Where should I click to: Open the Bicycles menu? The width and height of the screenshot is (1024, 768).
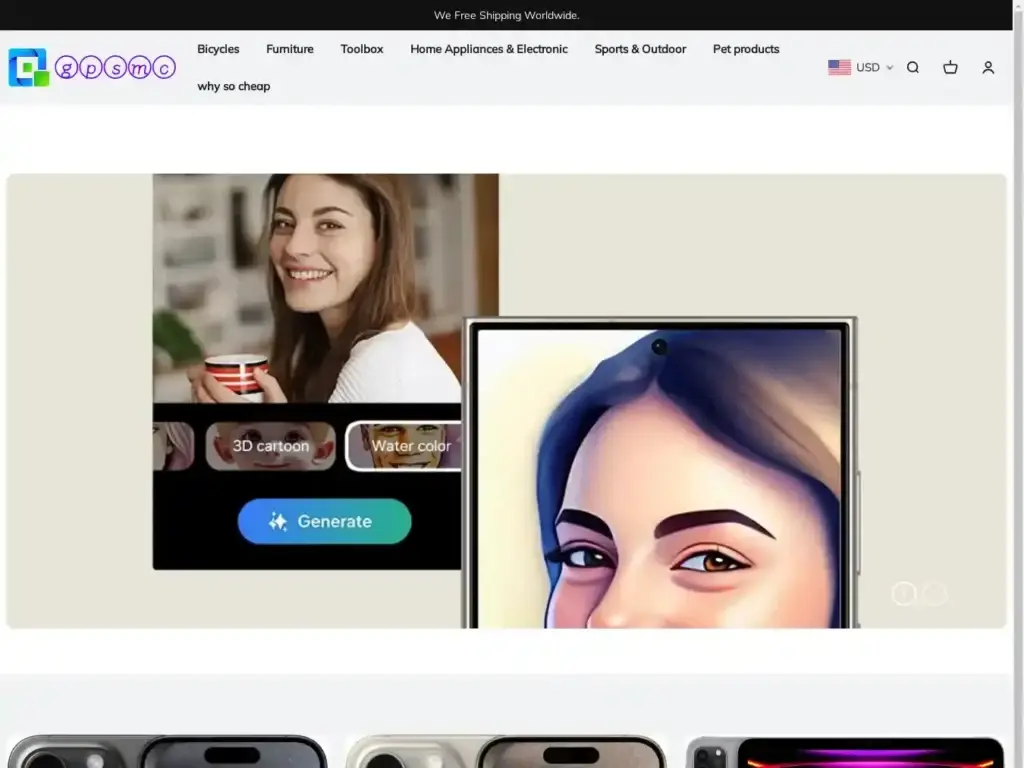coord(218,49)
